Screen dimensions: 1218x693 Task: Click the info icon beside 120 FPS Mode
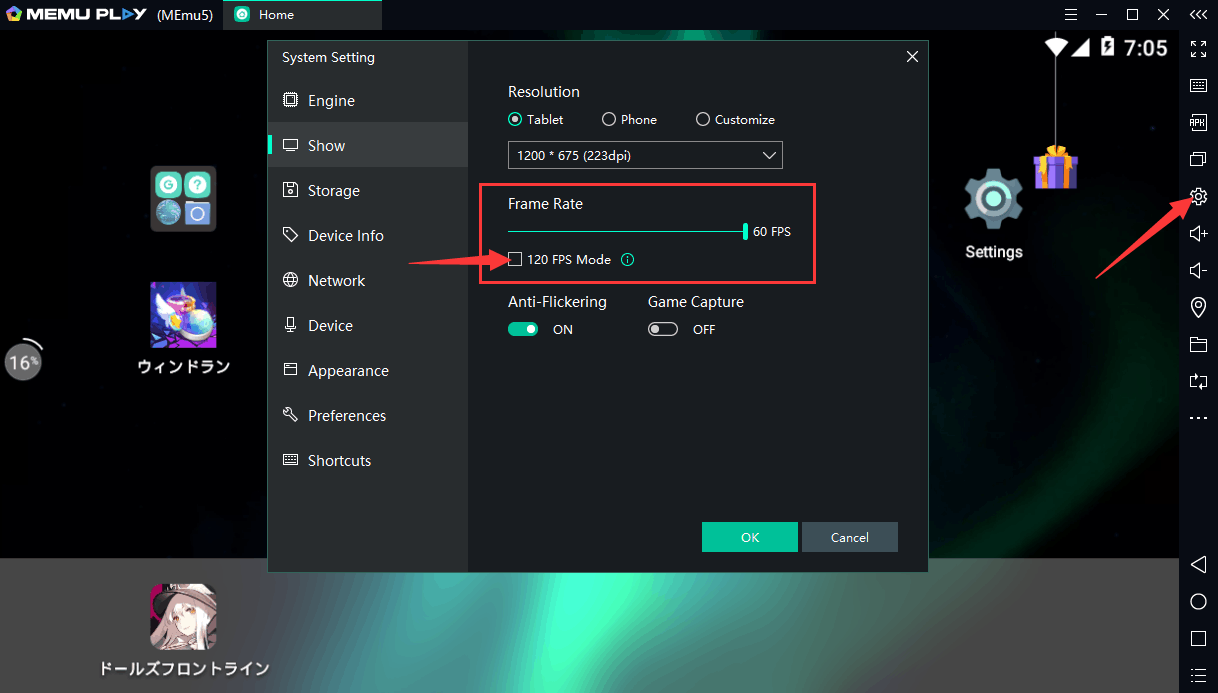point(627,260)
